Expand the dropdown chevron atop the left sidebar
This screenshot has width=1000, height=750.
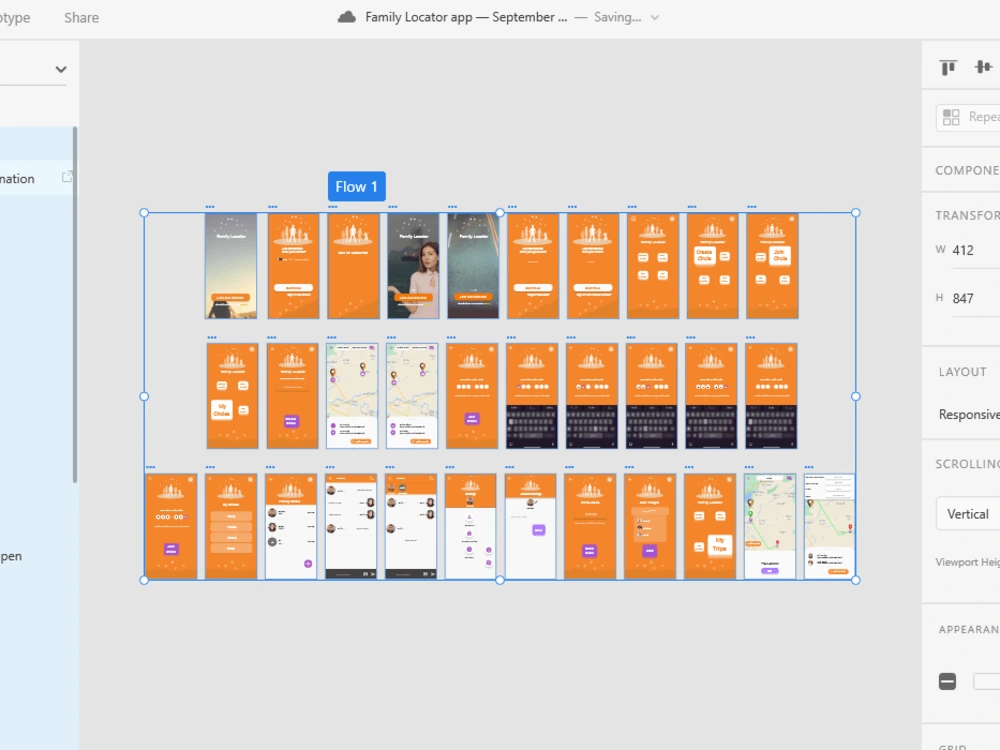tap(59, 69)
